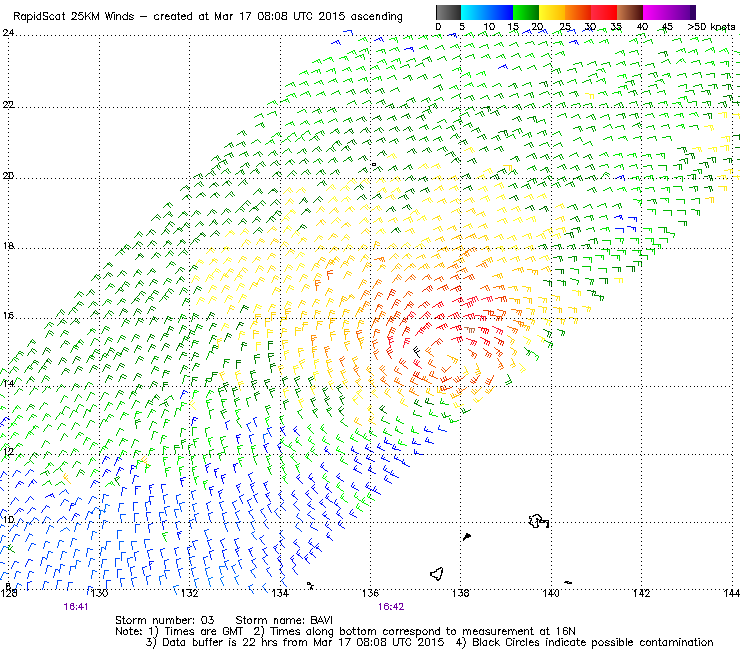The height and width of the screenshot is (650, 740).
Task: Click the single black wind barb near storm center
Action: click(x=417, y=351)
